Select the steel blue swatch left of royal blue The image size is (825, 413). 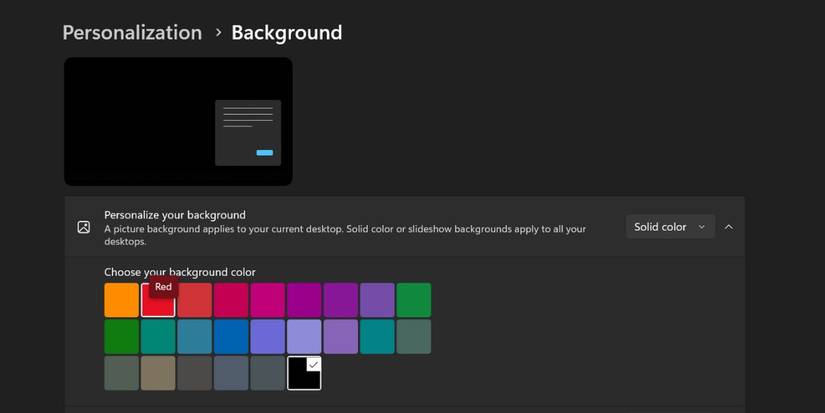[x=195, y=337]
